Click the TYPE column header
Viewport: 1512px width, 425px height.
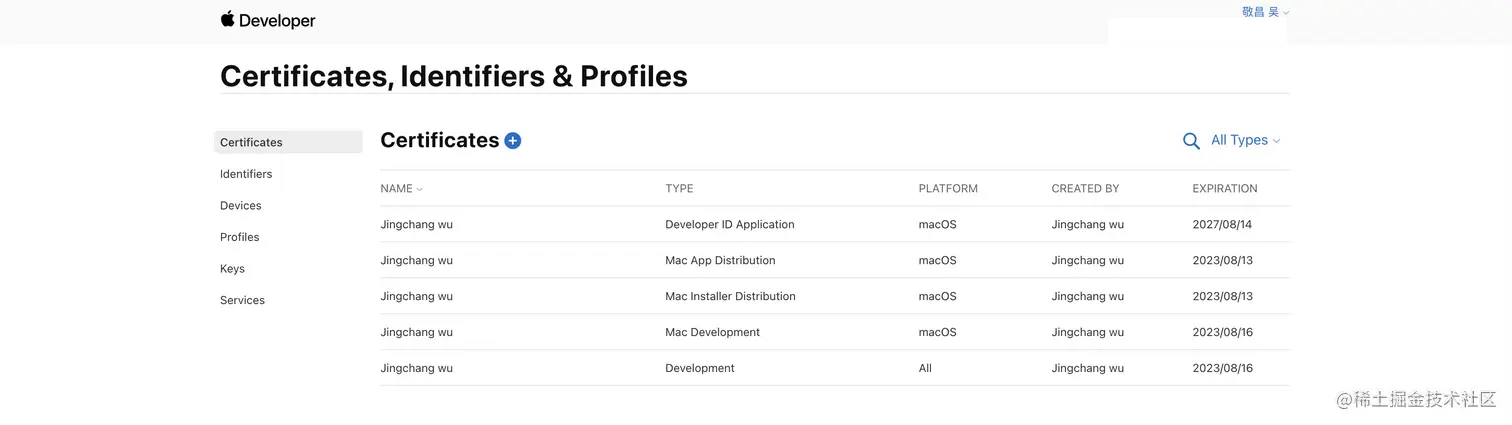click(679, 188)
